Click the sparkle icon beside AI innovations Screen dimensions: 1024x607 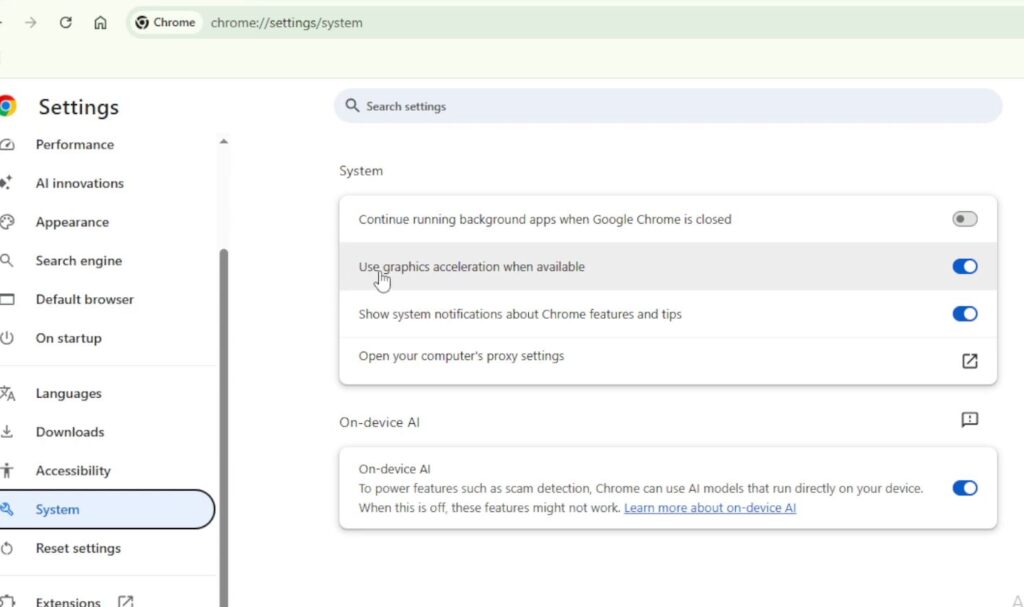pos(6,182)
